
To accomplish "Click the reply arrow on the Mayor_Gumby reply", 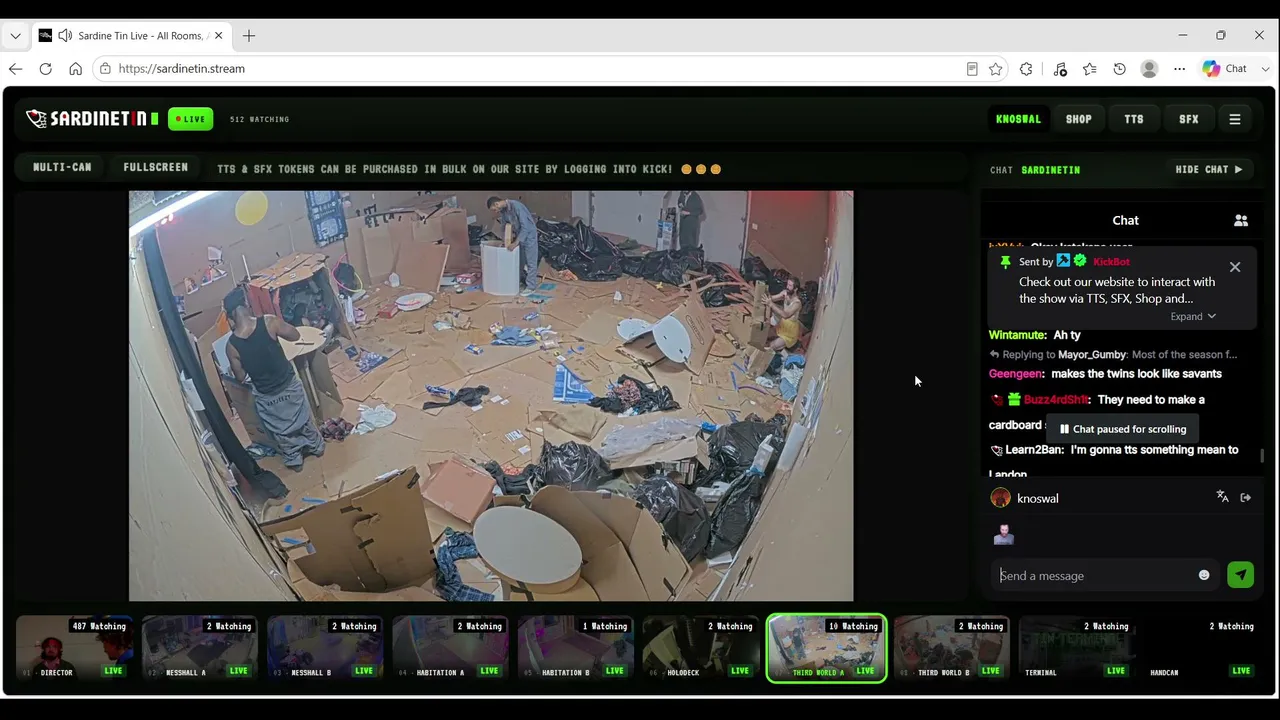I will pos(994,355).
